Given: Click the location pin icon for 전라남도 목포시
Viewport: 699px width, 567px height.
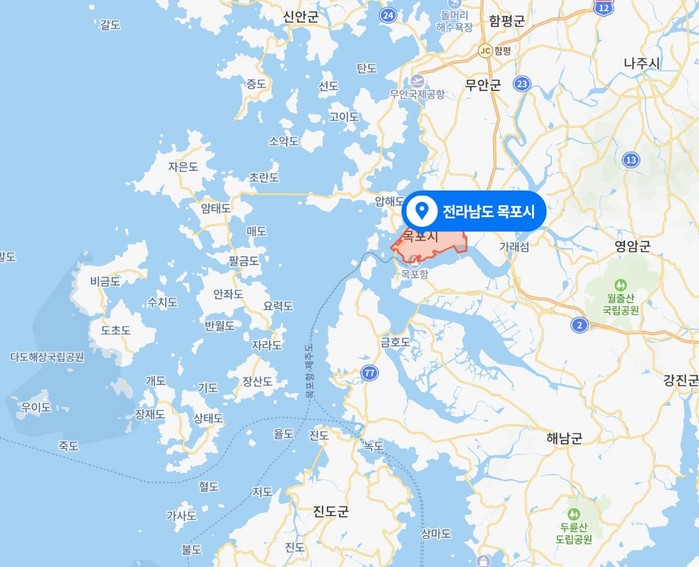Looking at the screenshot, I should tap(421, 211).
